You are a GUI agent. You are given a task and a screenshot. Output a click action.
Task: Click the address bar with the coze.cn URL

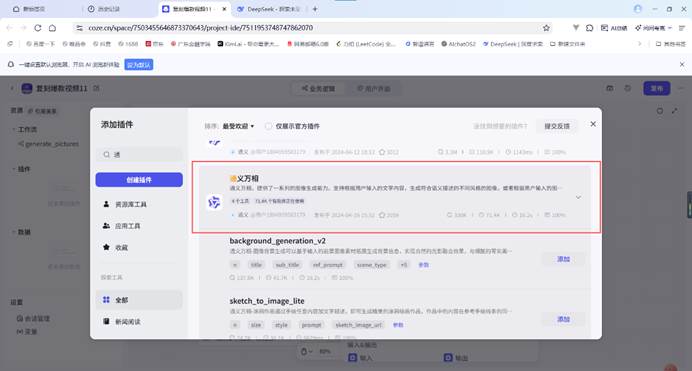pyautogui.click(x=309, y=28)
